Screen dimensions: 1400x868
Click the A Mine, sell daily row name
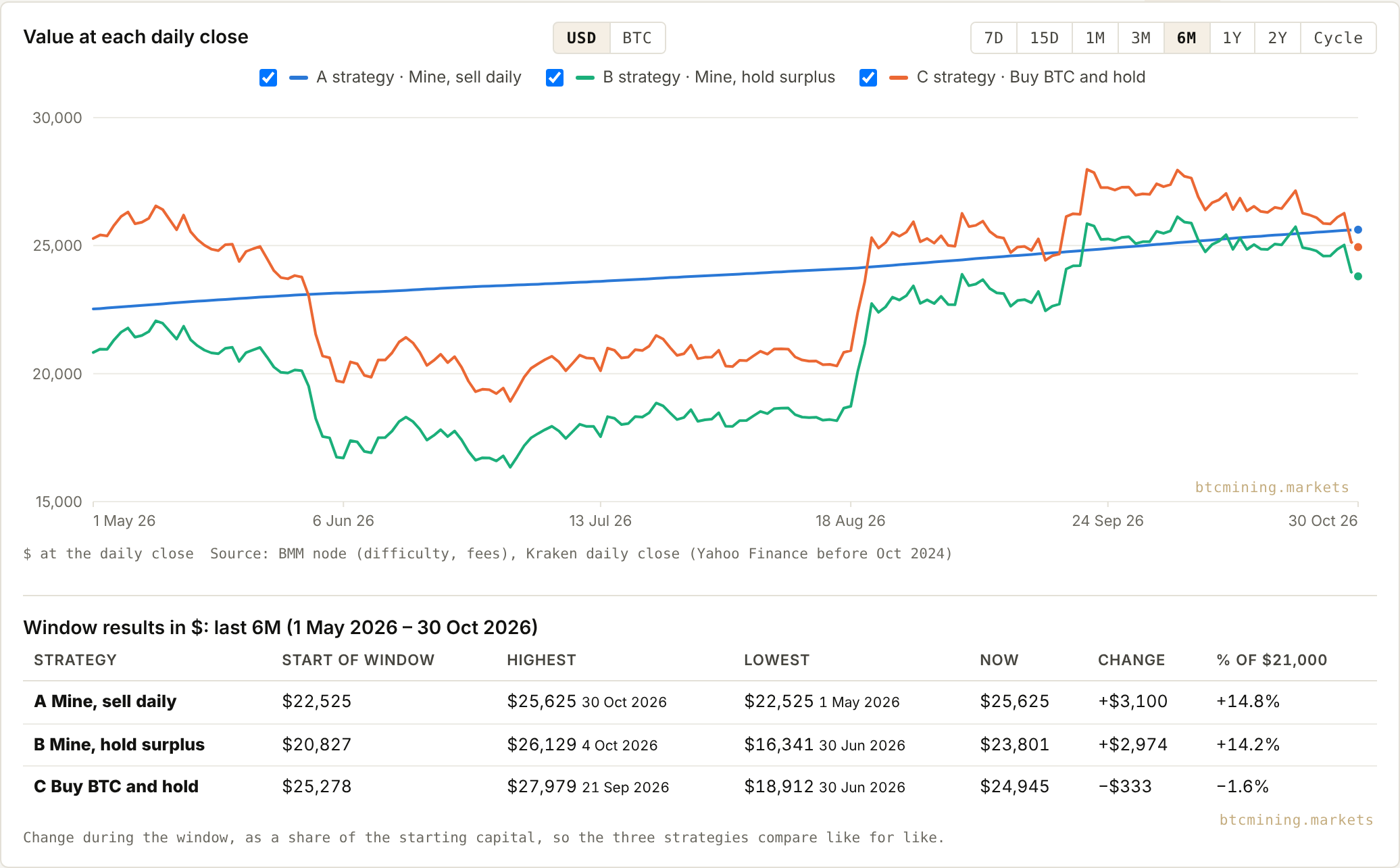[105, 701]
